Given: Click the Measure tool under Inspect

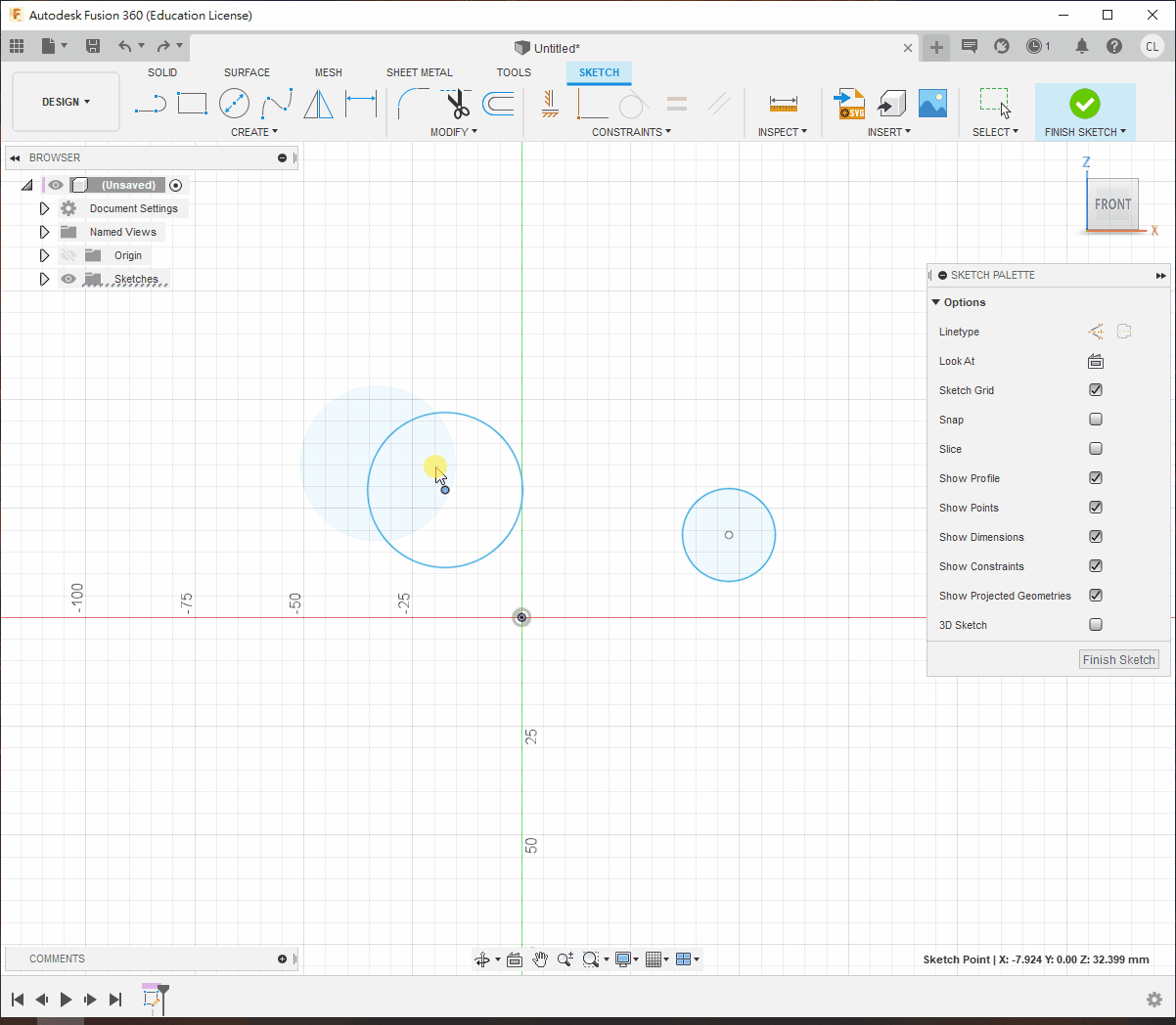Looking at the screenshot, I should point(783,104).
